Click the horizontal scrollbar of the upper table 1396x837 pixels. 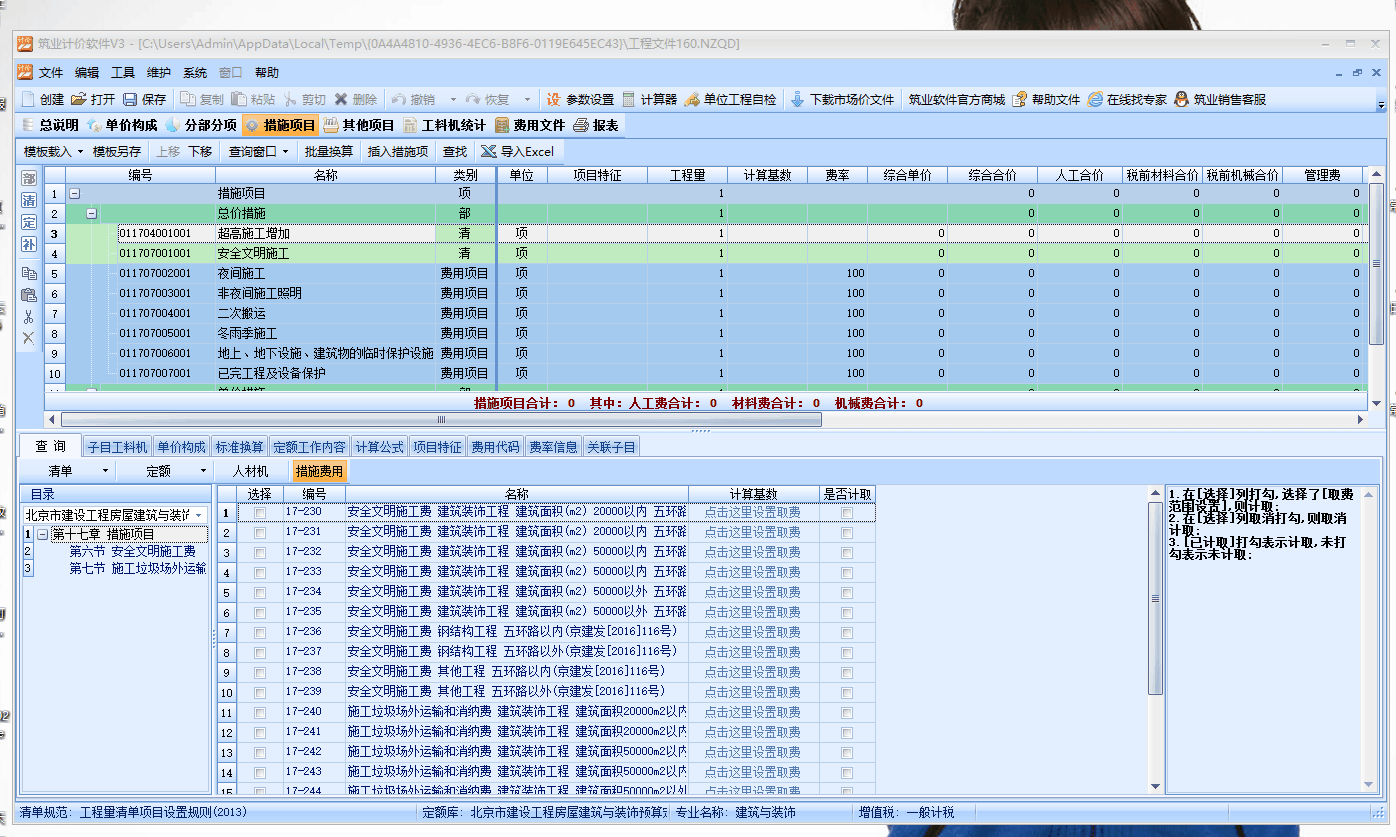440,420
